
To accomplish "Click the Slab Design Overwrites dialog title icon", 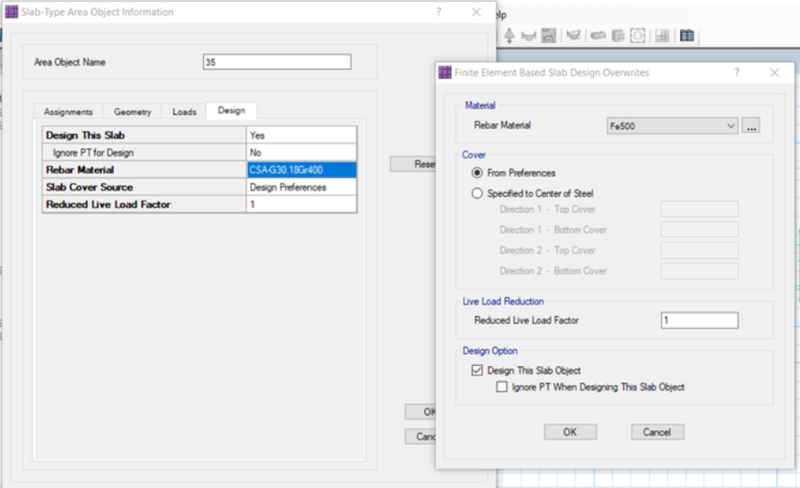I will tap(445, 72).
